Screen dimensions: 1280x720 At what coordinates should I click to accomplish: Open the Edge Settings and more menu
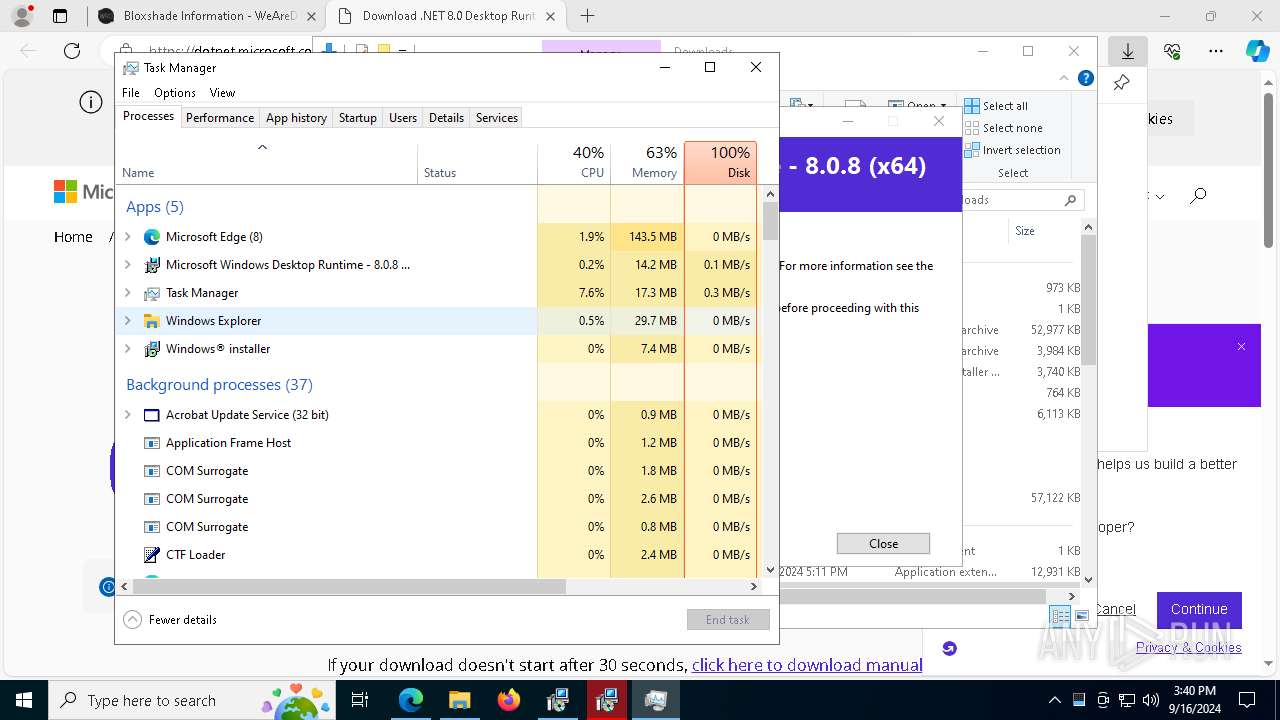tap(1216, 51)
